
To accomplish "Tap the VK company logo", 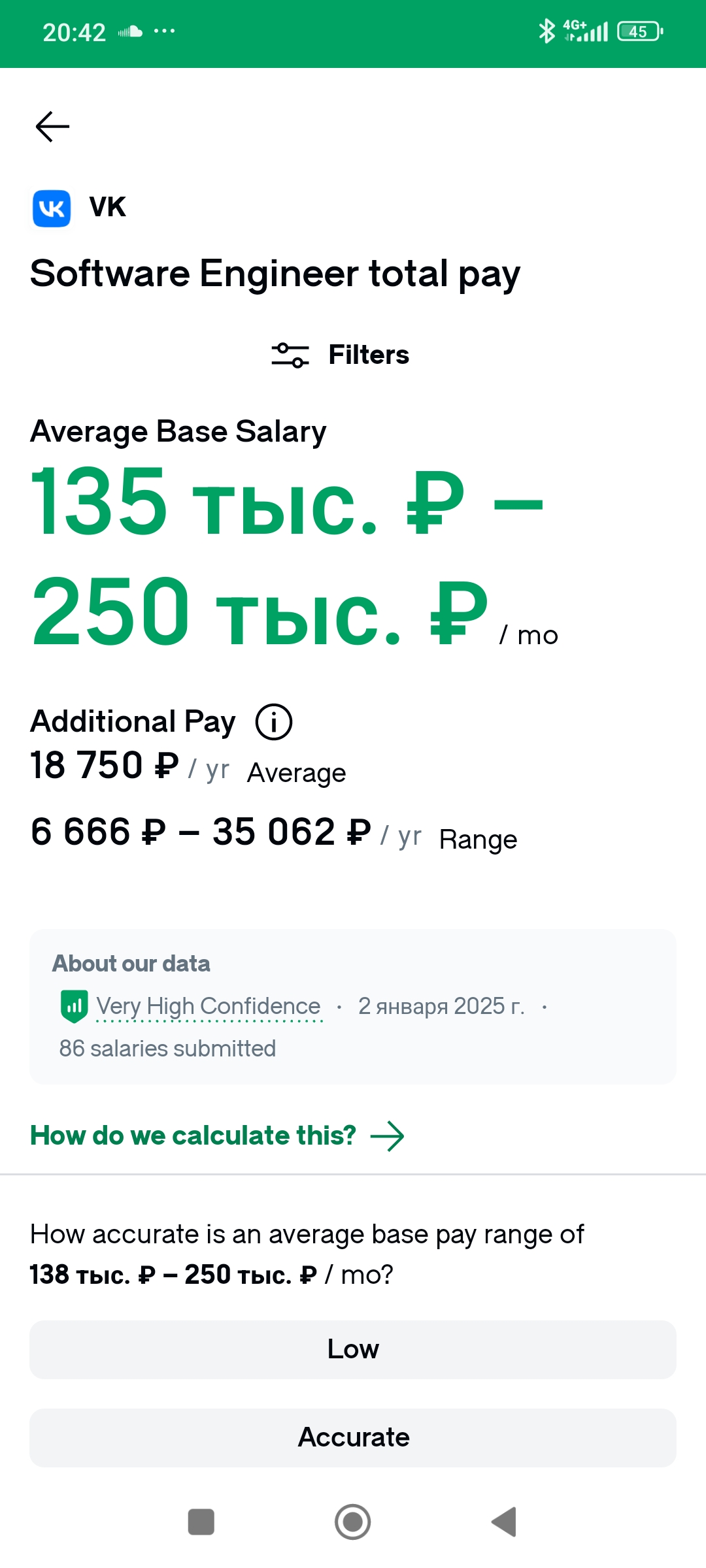I will 52,208.
